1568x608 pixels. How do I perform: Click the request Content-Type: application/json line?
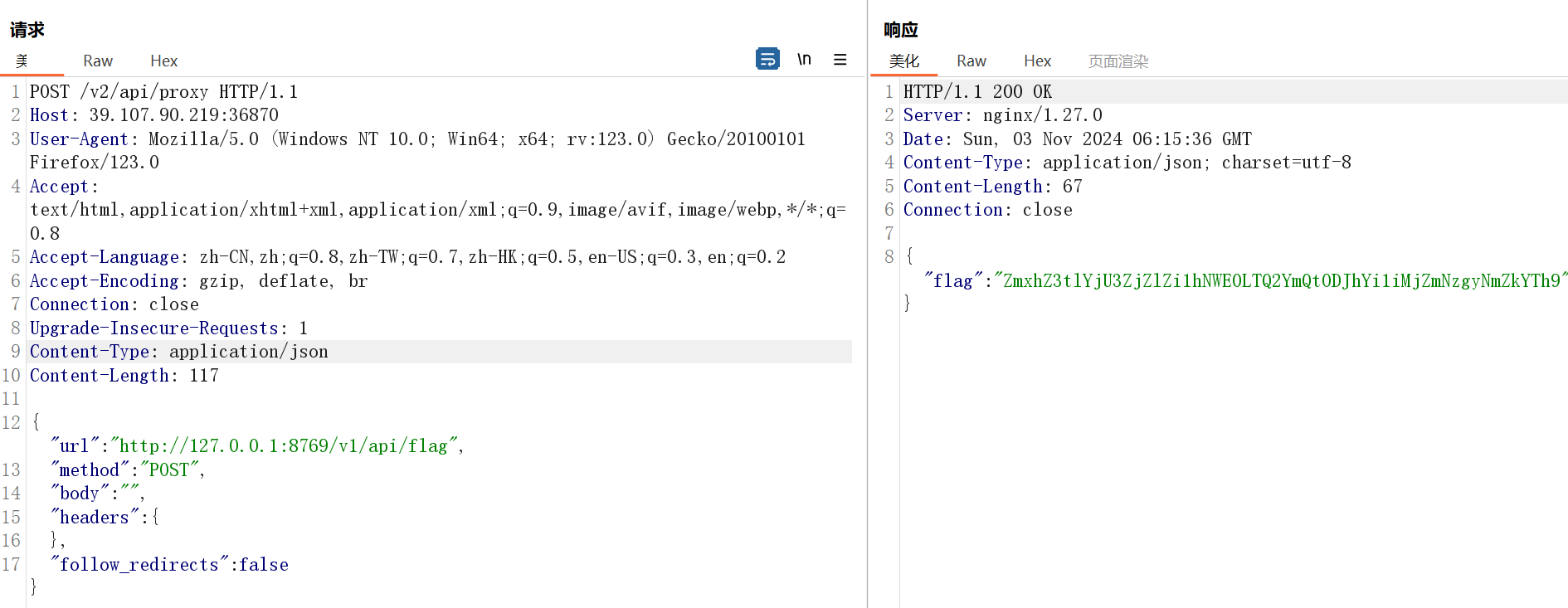[x=179, y=352]
